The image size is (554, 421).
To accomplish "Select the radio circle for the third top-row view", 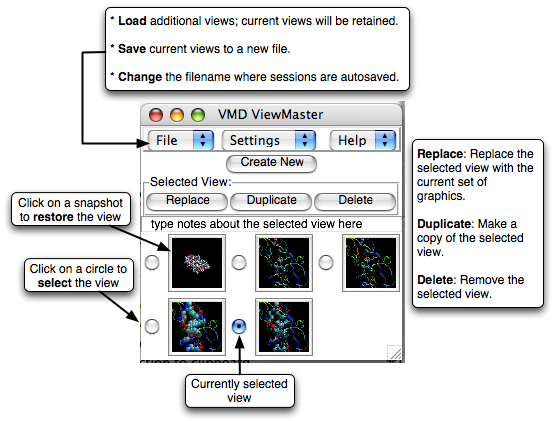I will tap(326, 262).
